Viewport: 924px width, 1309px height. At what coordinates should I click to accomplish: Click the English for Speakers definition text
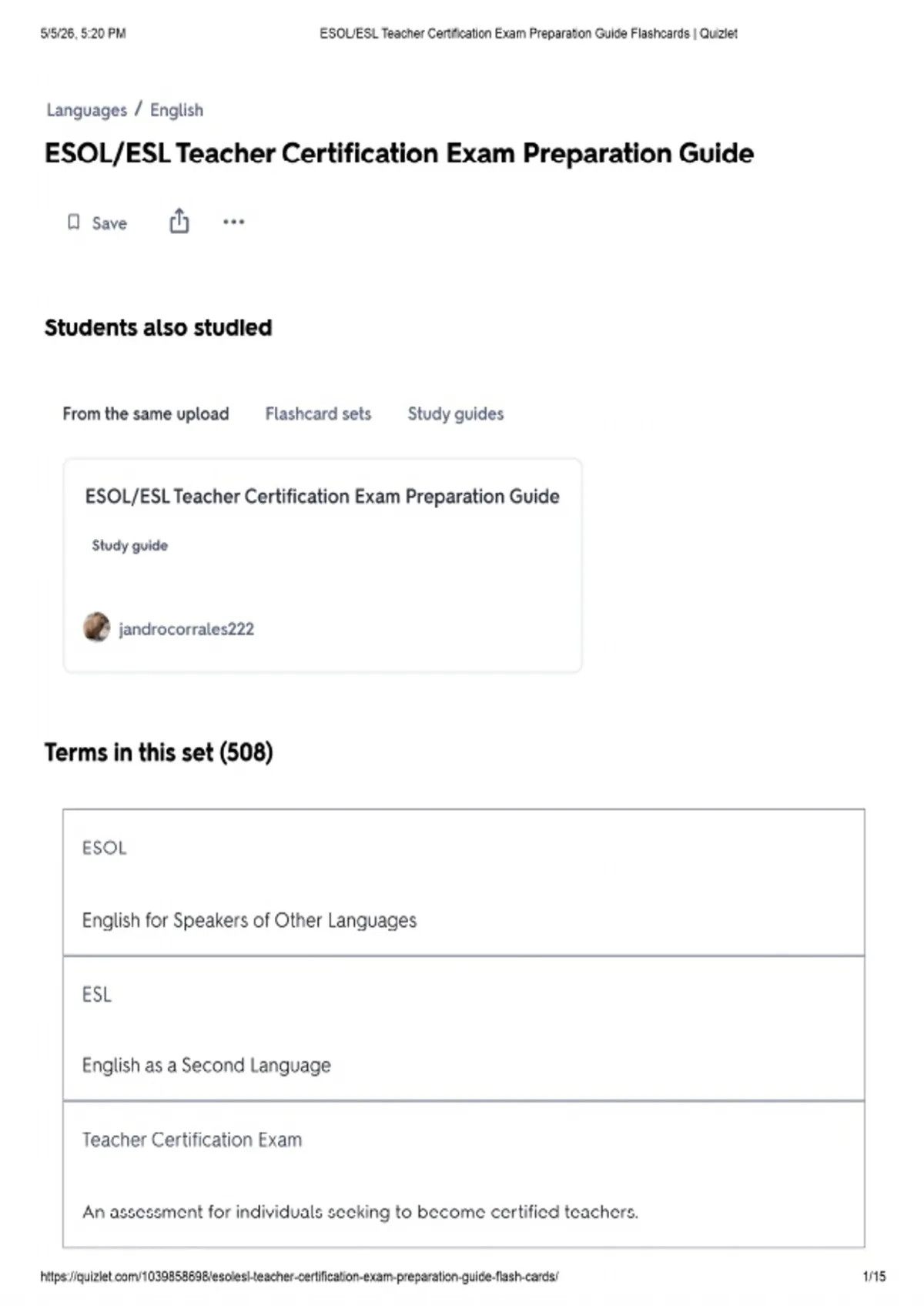click(x=249, y=920)
